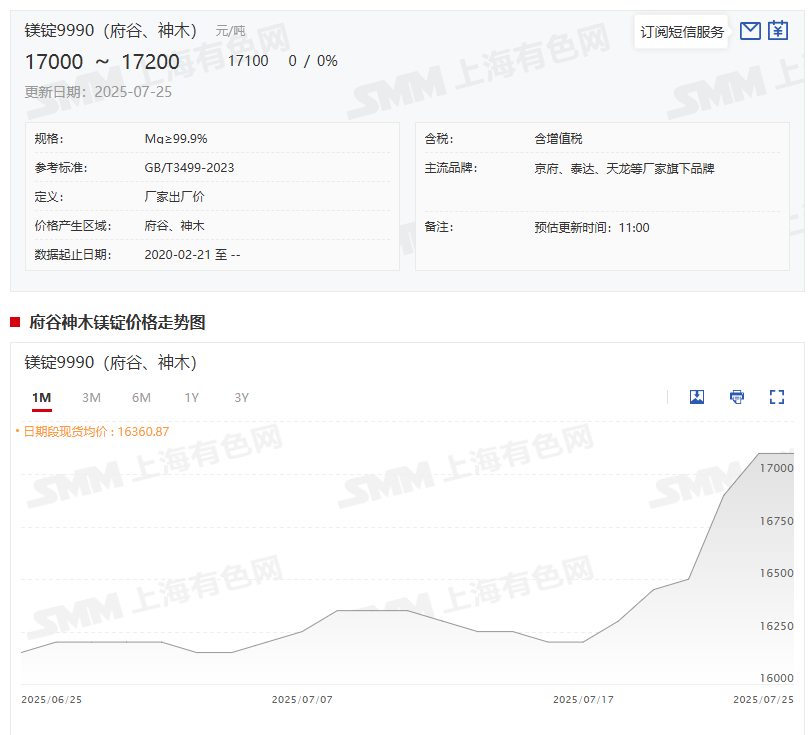Click the 2025/07/17 date axis label
Viewport: 808px width, 735px height.
(x=583, y=700)
